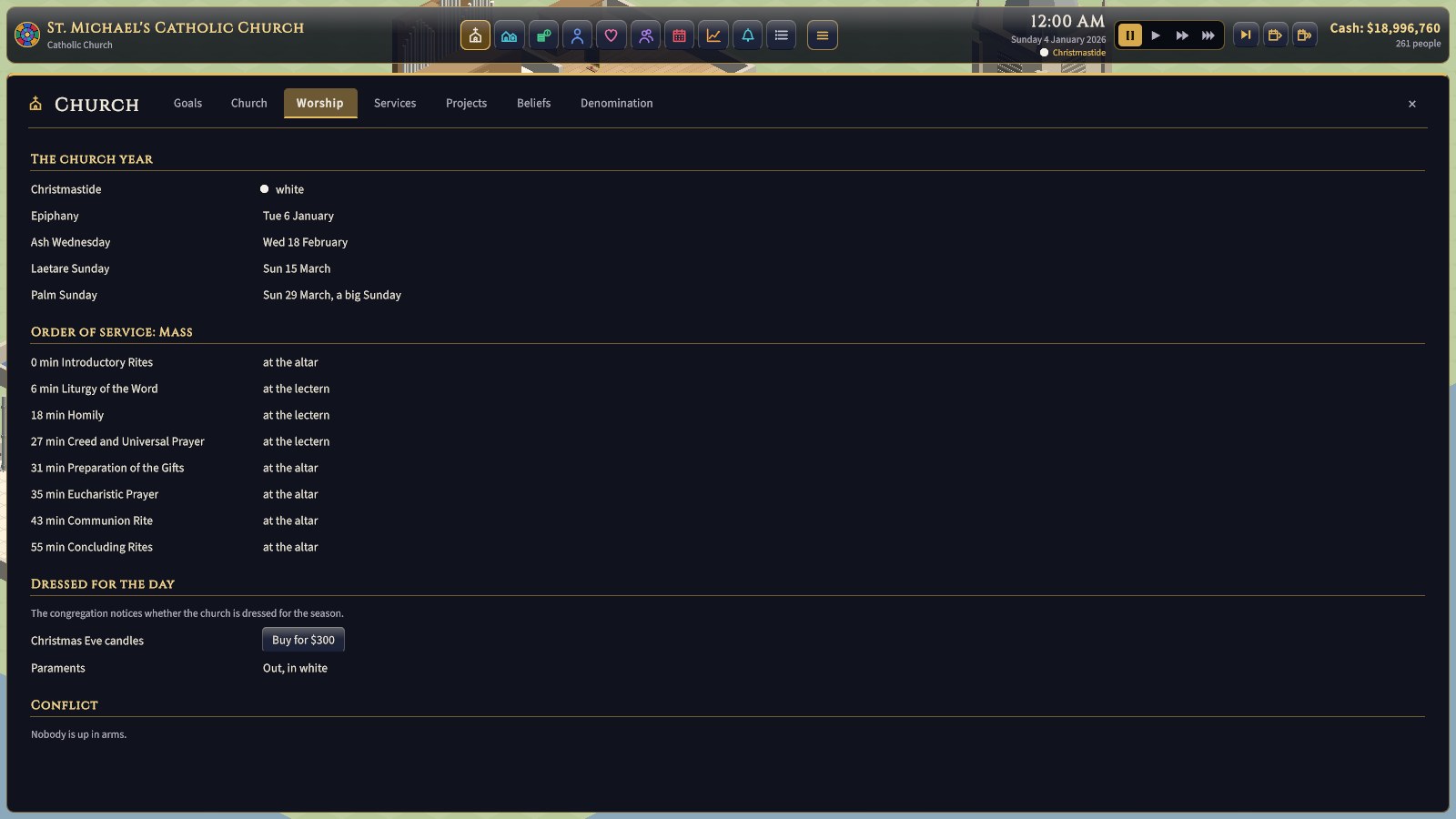Switch to the Beliefs tab

(x=534, y=104)
